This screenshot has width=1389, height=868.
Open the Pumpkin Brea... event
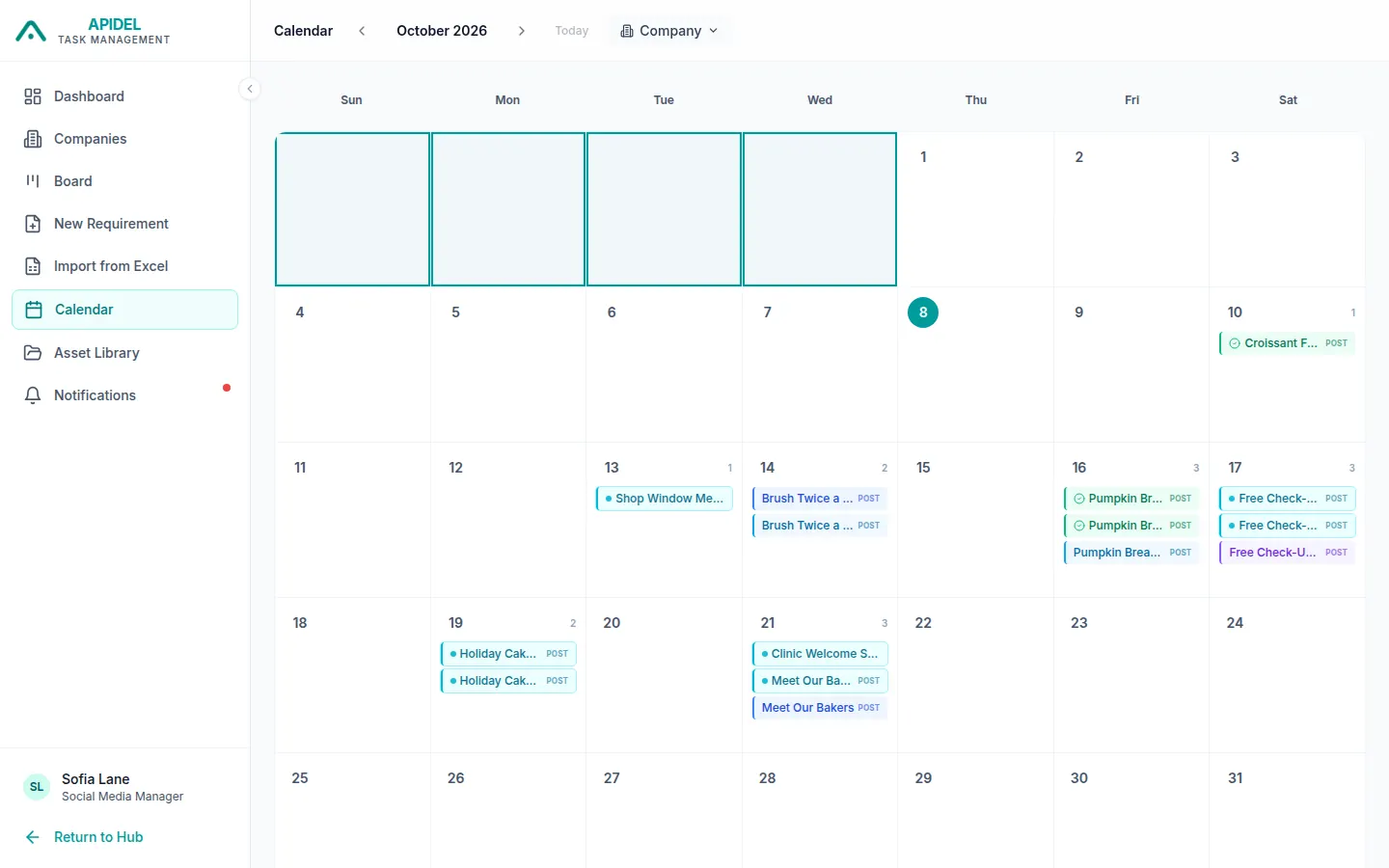(1131, 553)
